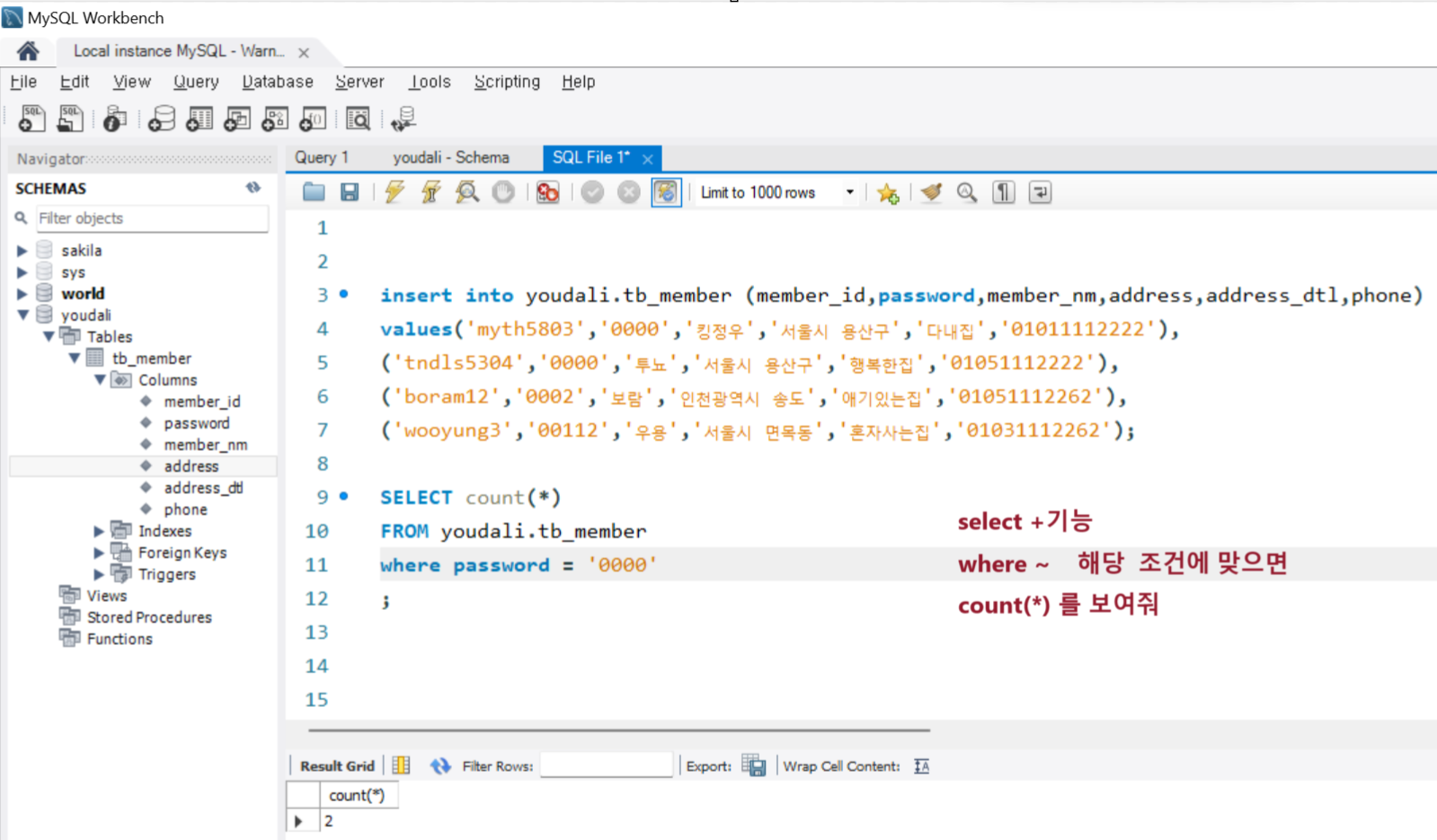Click the Result Grid button
Screen dimensions: 1437x840
coord(337,766)
